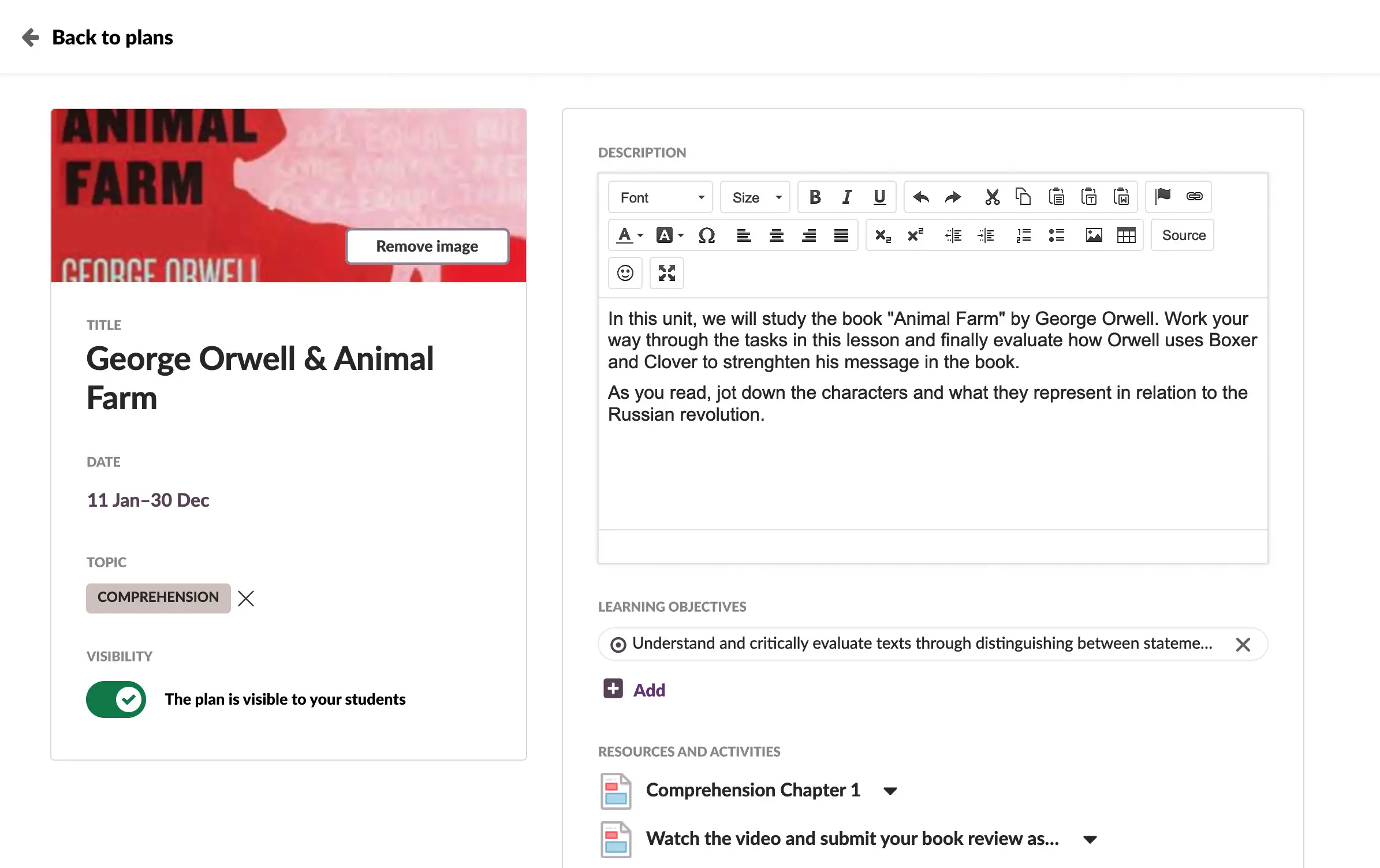Open the Size dropdown
The width and height of the screenshot is (1380, 868).
pyautogui.click(x=755, y=197)
